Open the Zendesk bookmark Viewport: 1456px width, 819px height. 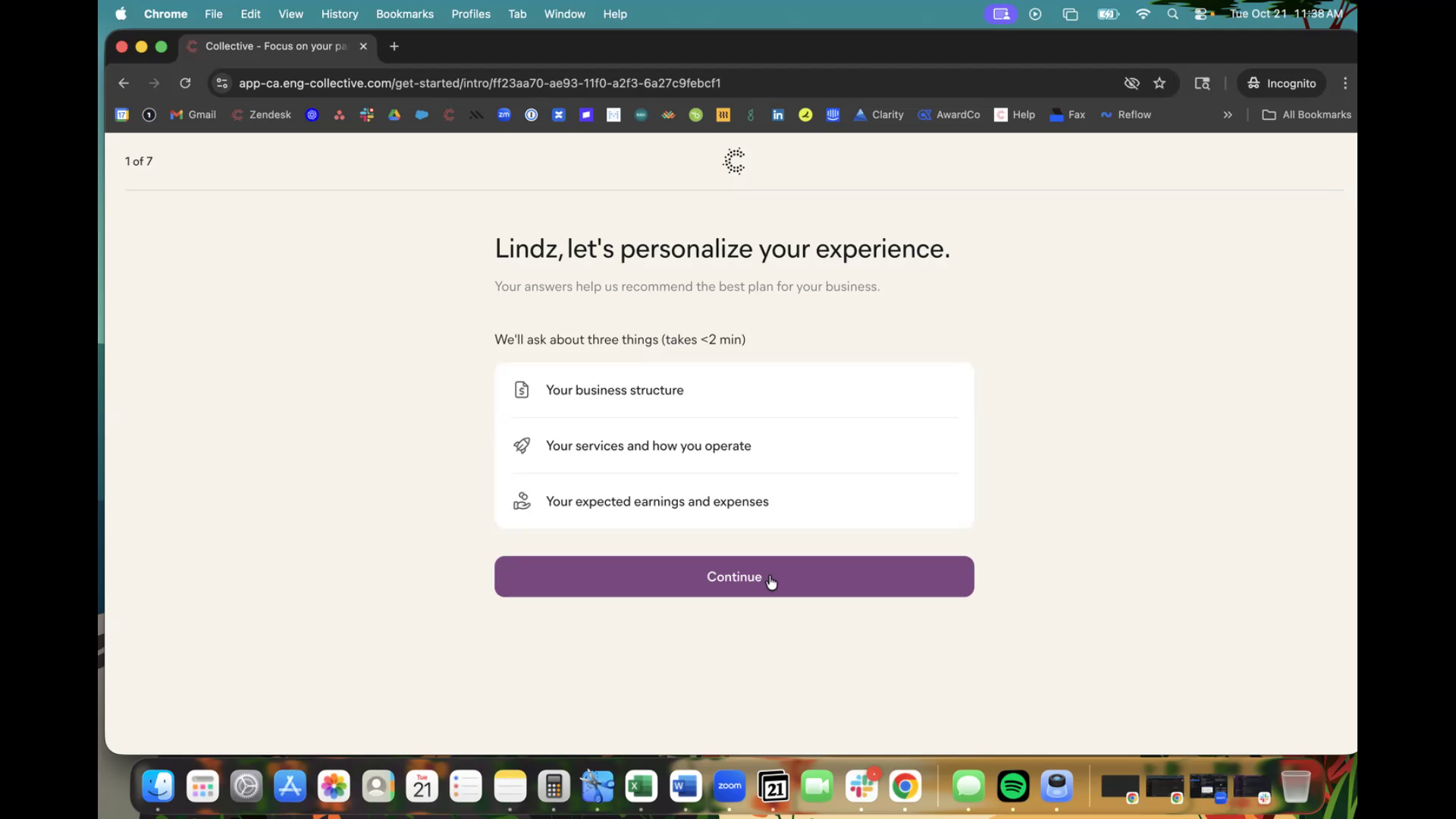(x=262, y=115)
